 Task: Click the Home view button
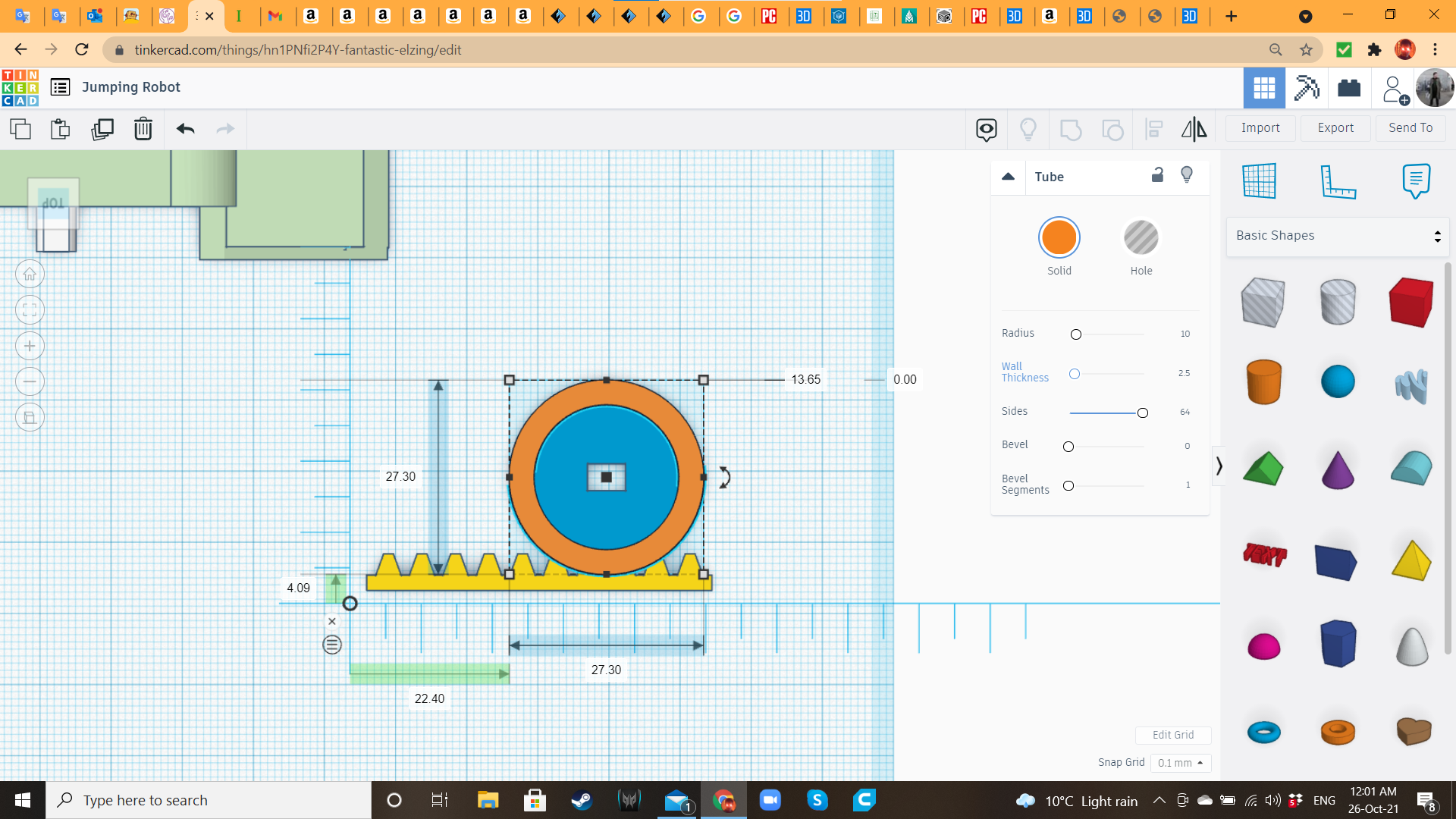[30, 275]
